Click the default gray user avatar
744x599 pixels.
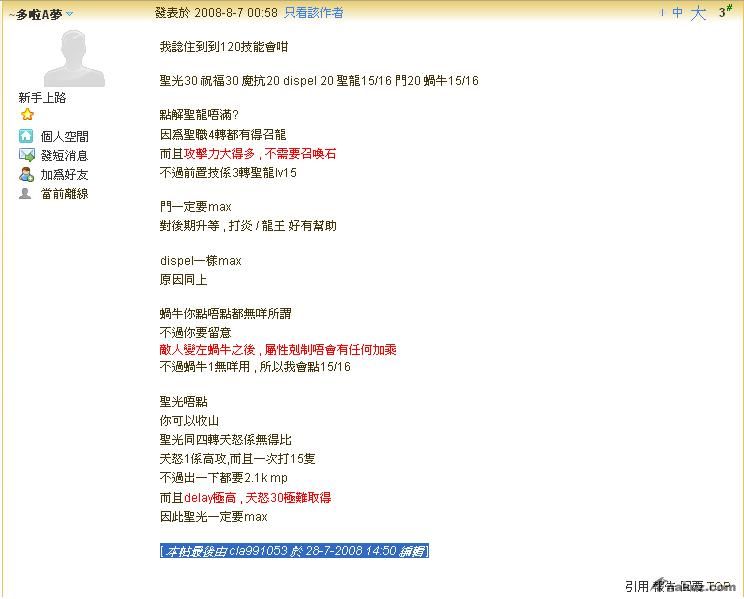pos(74,58)
